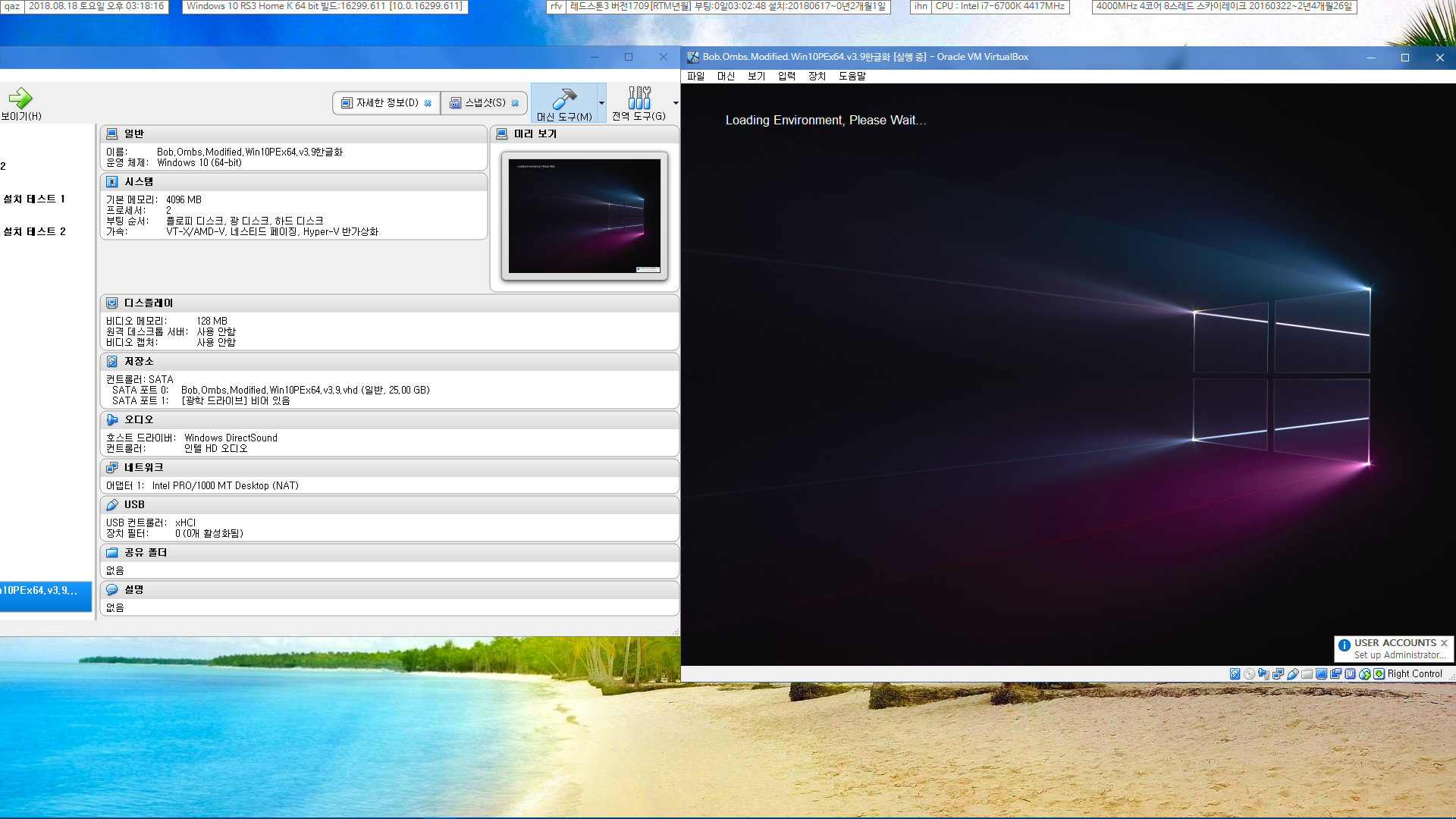Viewport: 1456px width, 819px height.
Task: Click USER ACCOUNTS notification icon
Action: (x=1341, y=642)
